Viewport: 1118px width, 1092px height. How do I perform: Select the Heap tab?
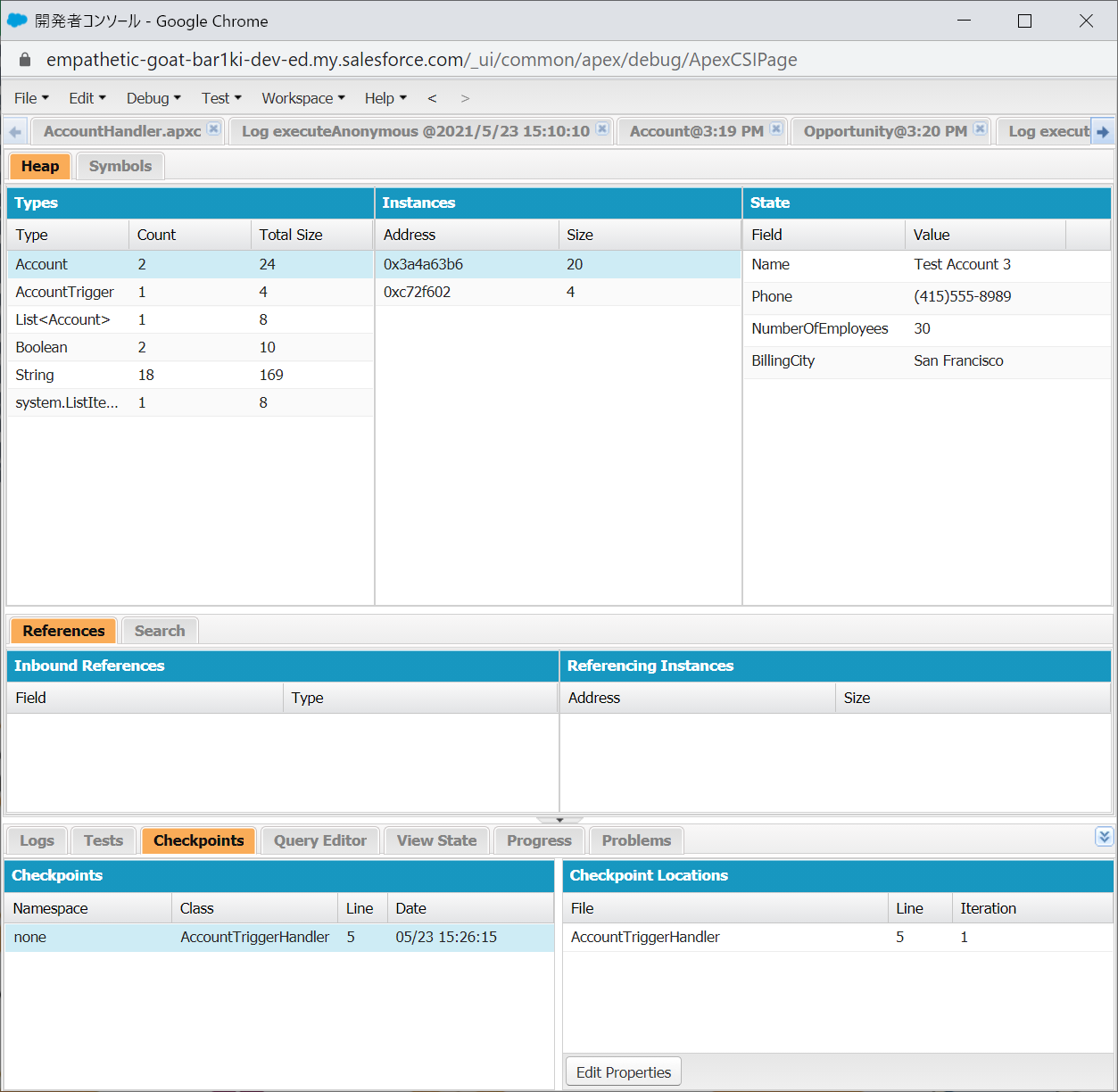(x=40, y=166)
